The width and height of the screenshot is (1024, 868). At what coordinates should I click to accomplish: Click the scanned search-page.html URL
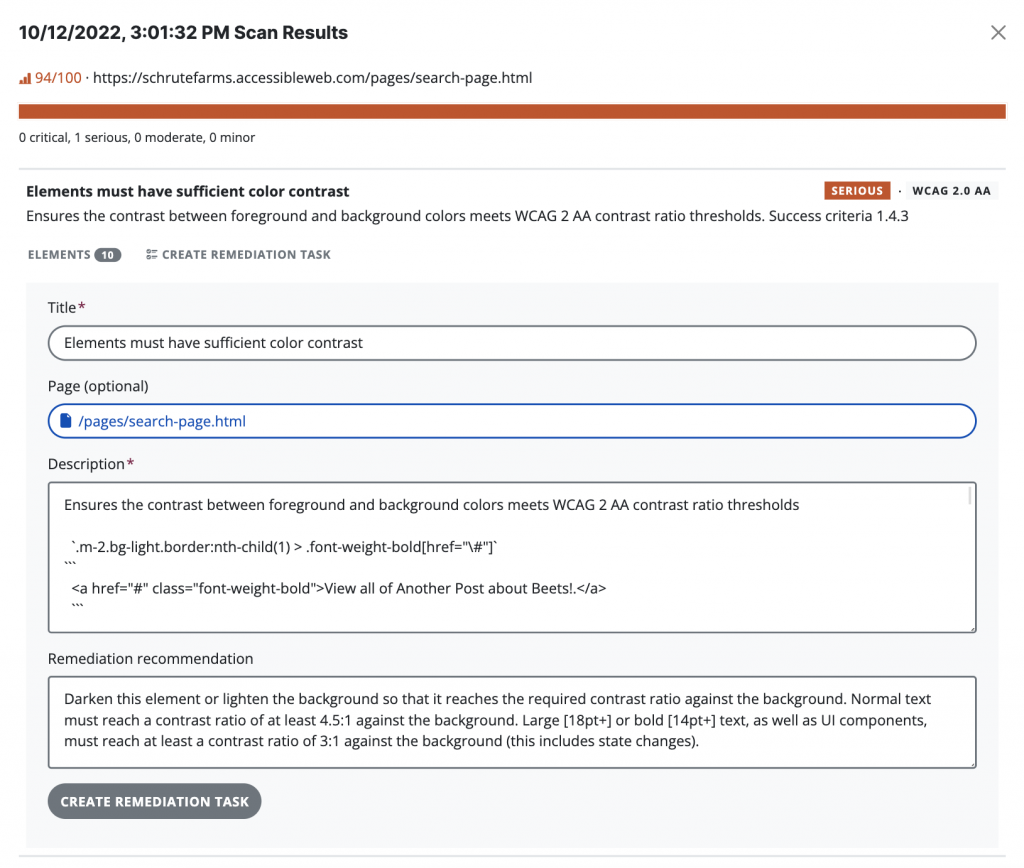pos(312,78)
